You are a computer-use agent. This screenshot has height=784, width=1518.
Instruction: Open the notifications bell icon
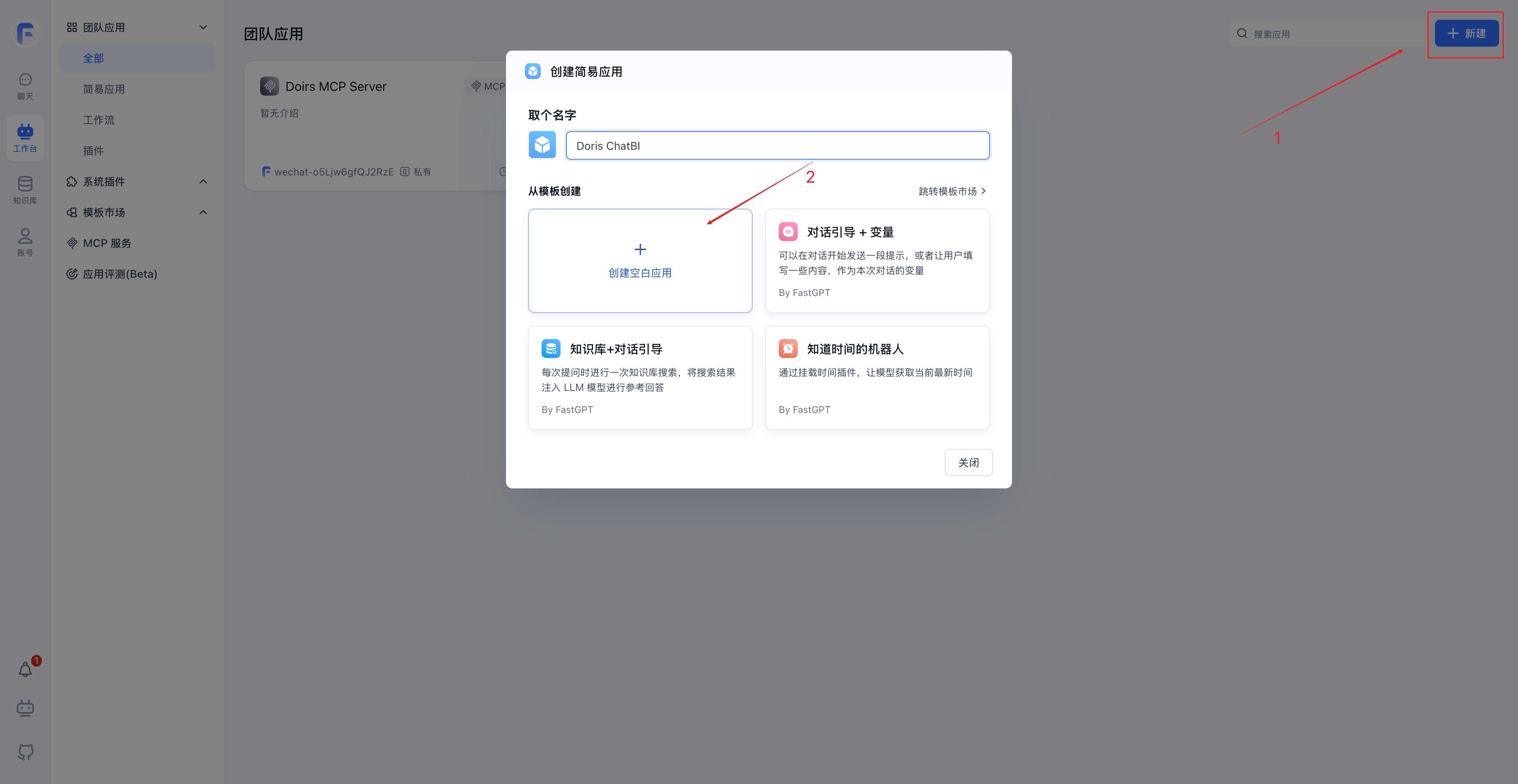(25, 669)
